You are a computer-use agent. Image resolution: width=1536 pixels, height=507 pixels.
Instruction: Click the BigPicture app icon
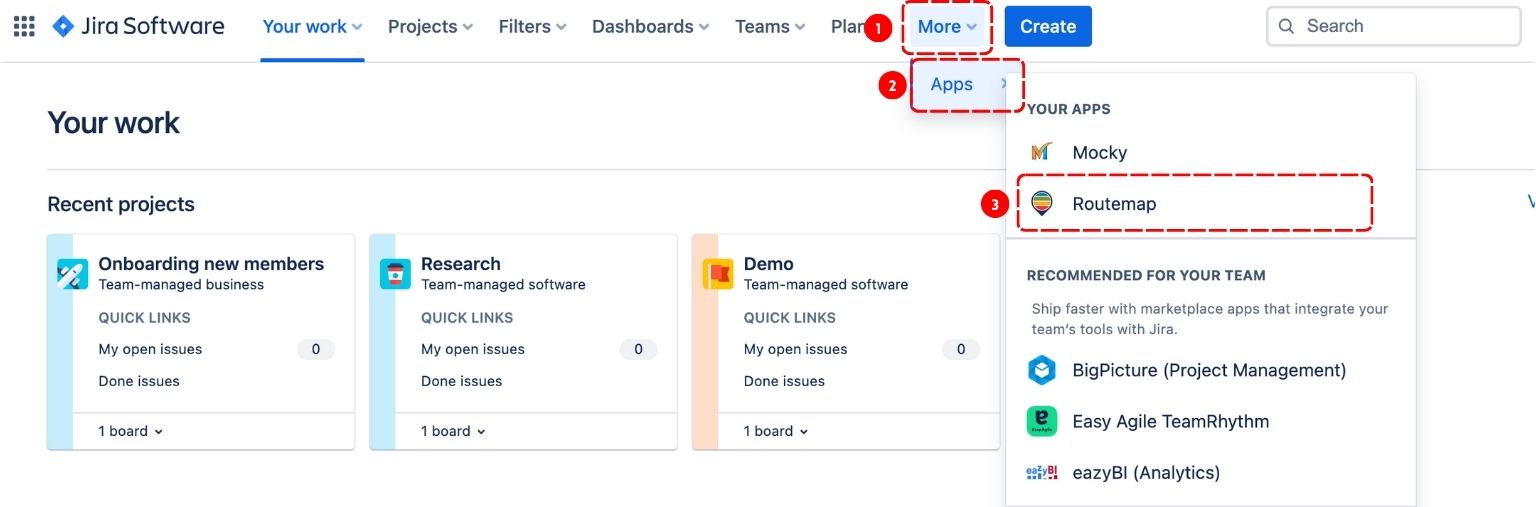click(x=1042, y=371)
